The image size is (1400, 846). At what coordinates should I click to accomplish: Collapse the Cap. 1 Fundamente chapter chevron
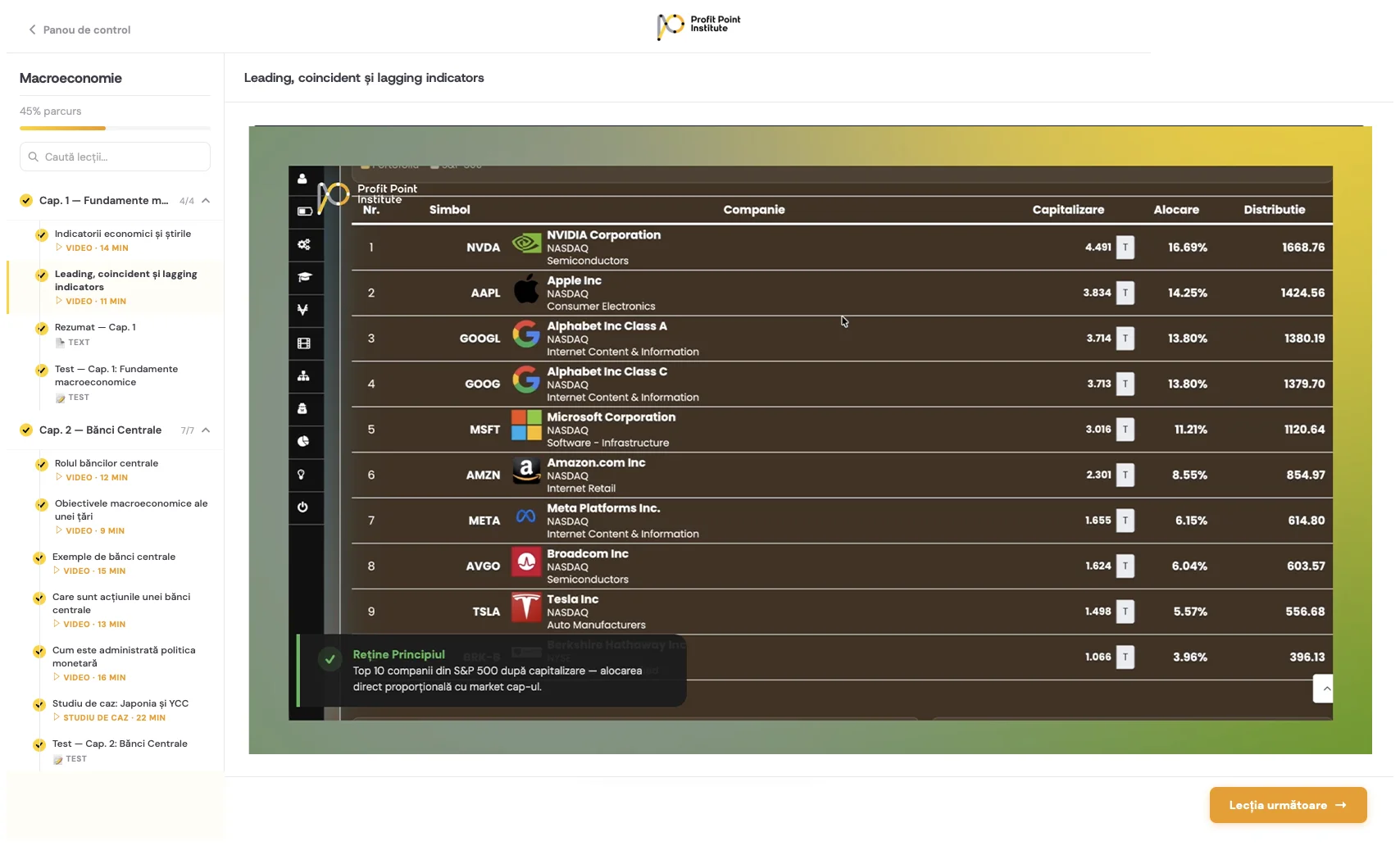coord(206,201)
